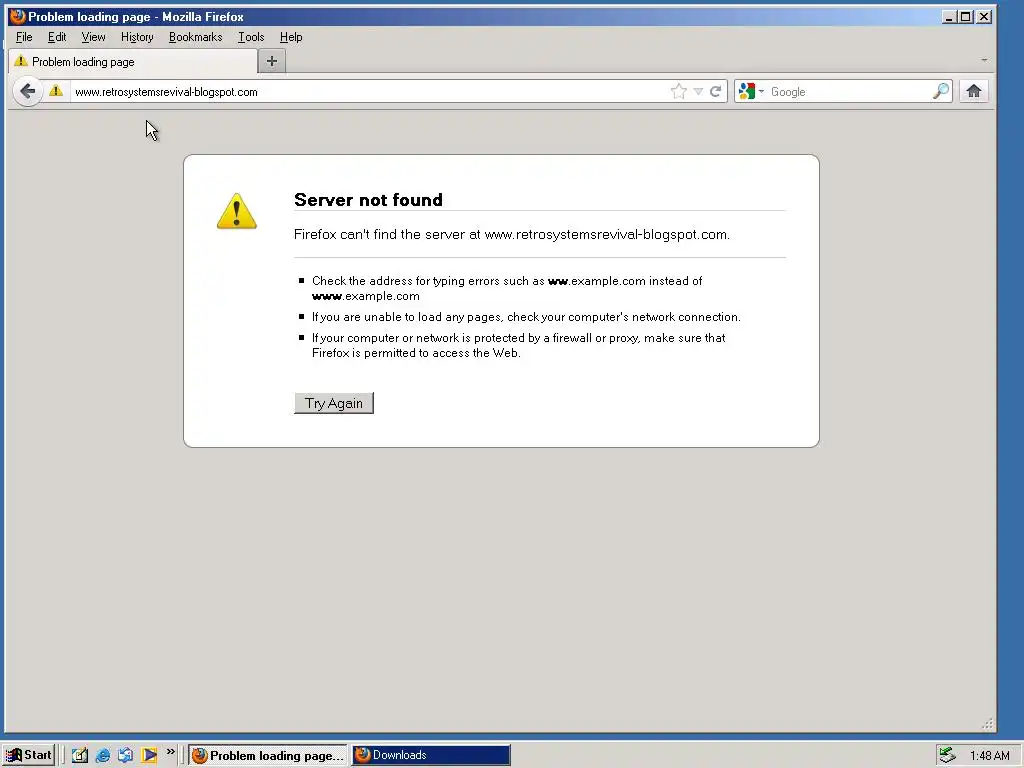Screen dimensions: 1024x768
Task: Open a new tab with the plus button
Action: tap(272, 61)
